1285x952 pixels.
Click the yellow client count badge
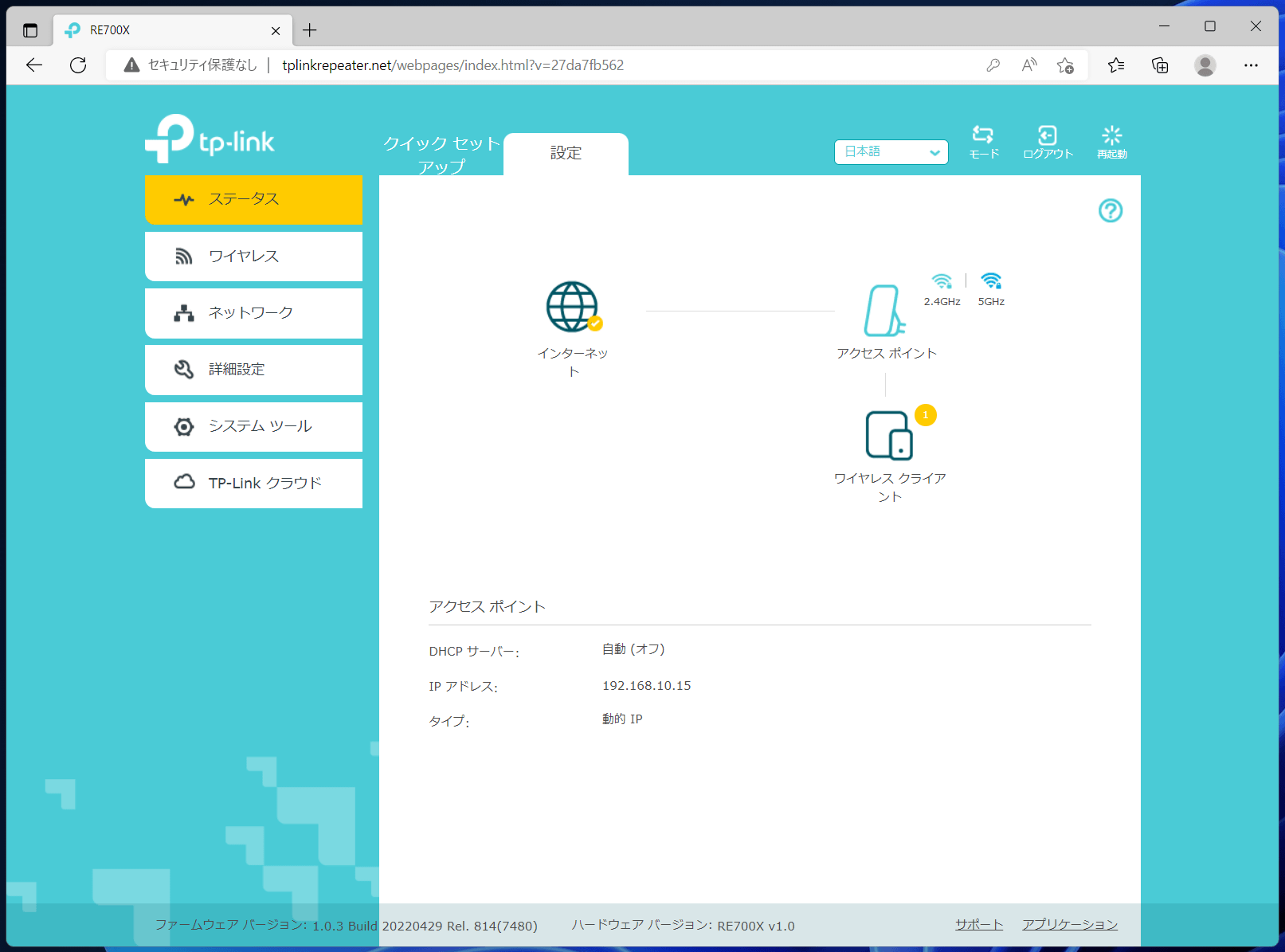[x=925, y=415]
